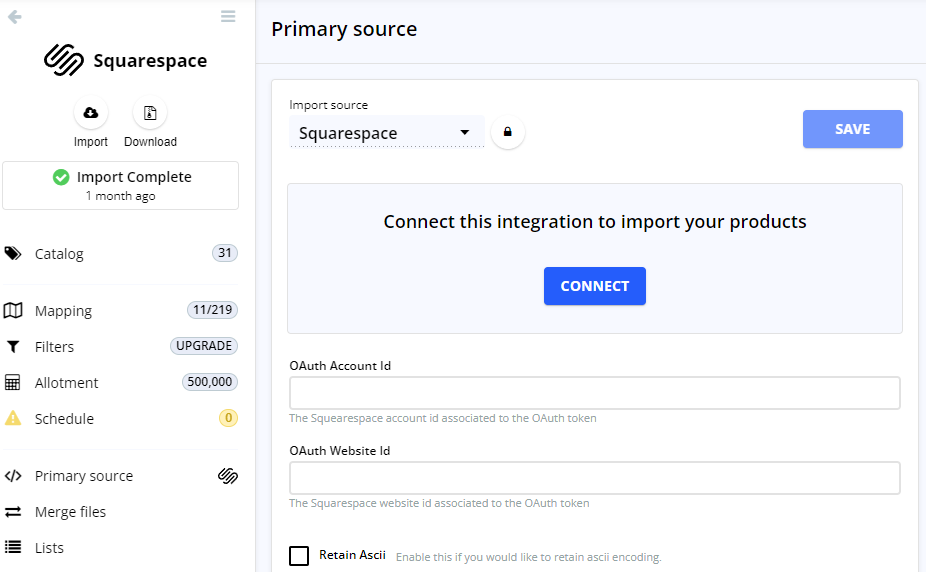Click the Primary source page heading
This screenshot has height=572, width=926.
pyautogui.click(x=344, y=30)
